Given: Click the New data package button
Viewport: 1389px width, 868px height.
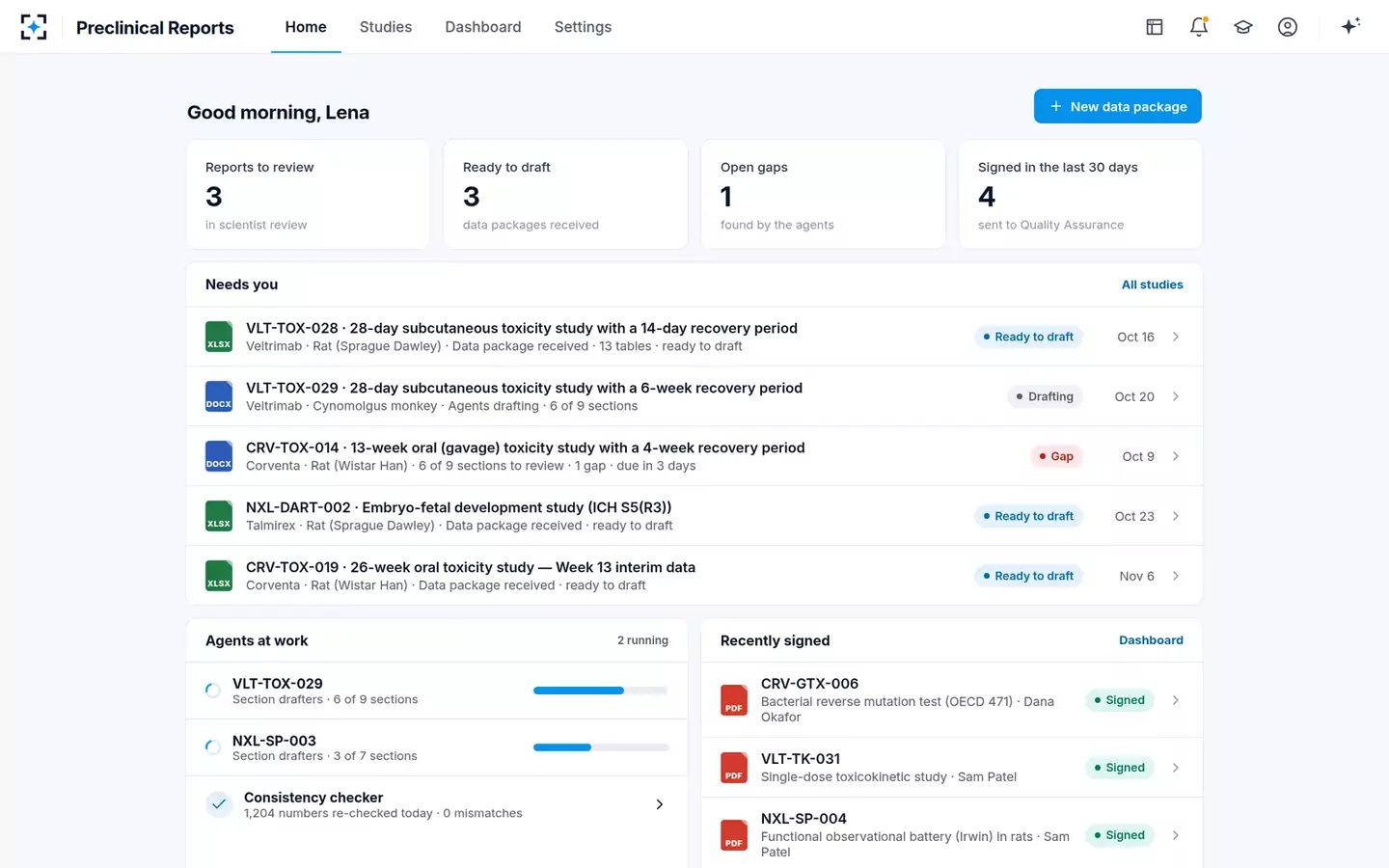Looking at the screenshot, I should pos(1118,106).
